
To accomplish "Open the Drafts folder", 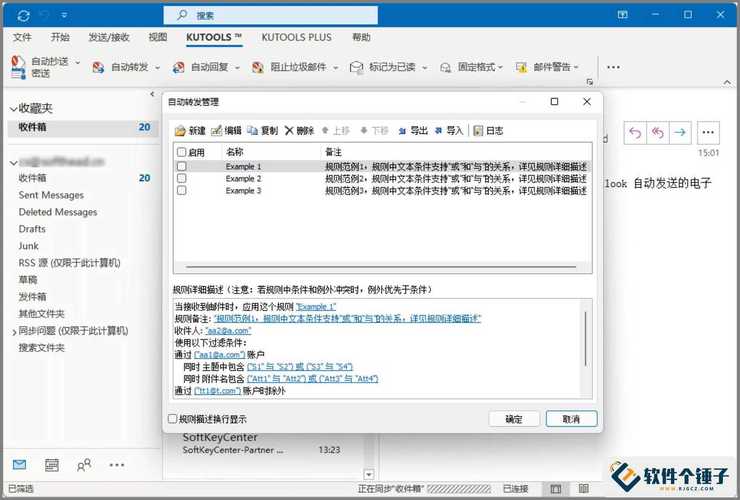I will point(32,229).
